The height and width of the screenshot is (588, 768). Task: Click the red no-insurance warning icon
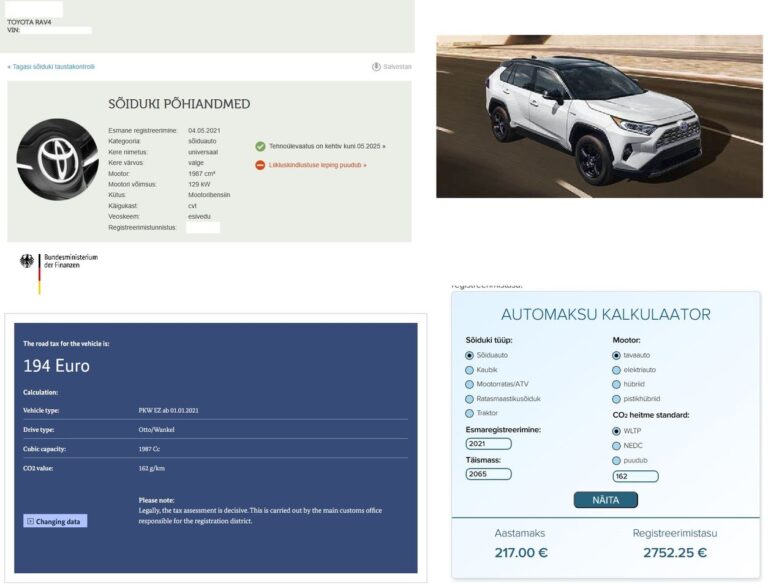[x=260, y=165]
